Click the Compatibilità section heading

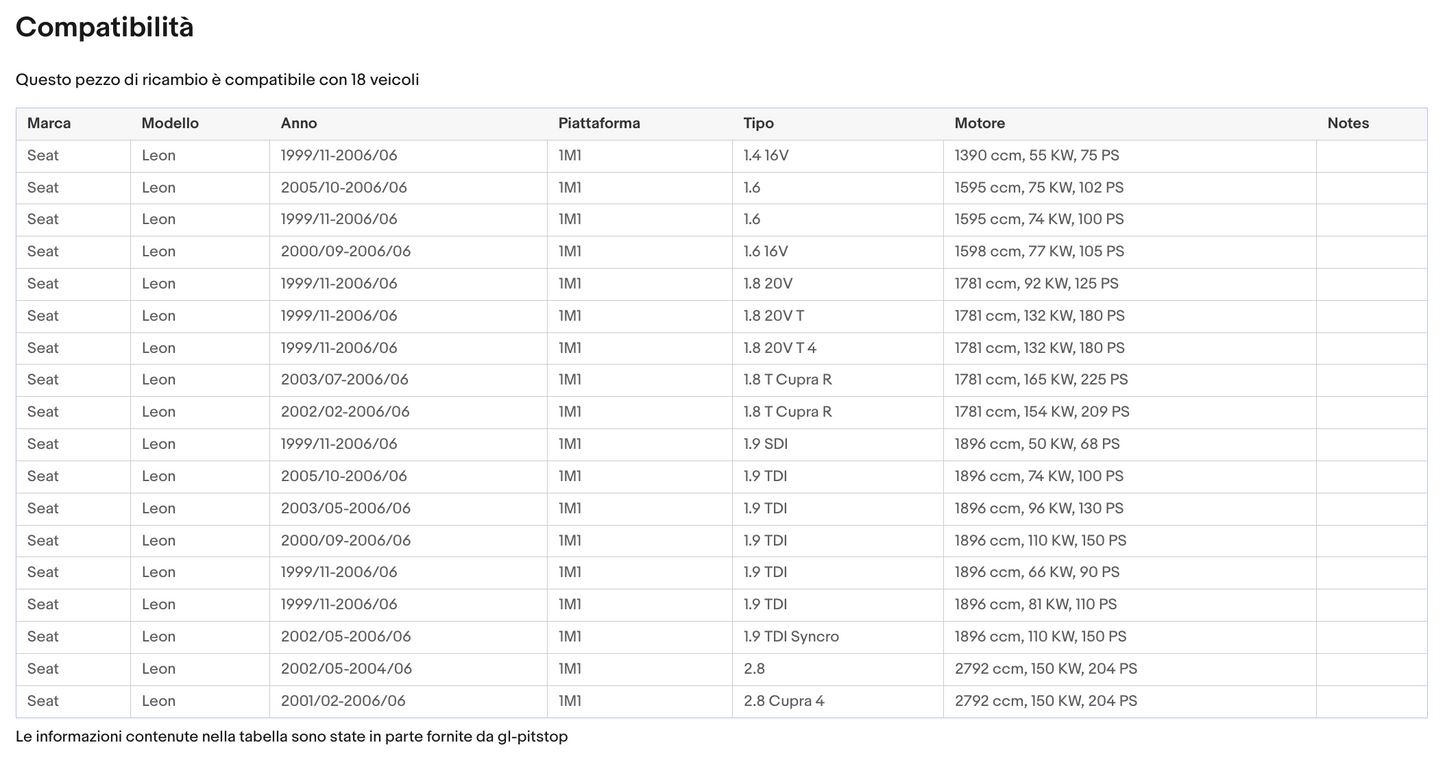[105, 28]
